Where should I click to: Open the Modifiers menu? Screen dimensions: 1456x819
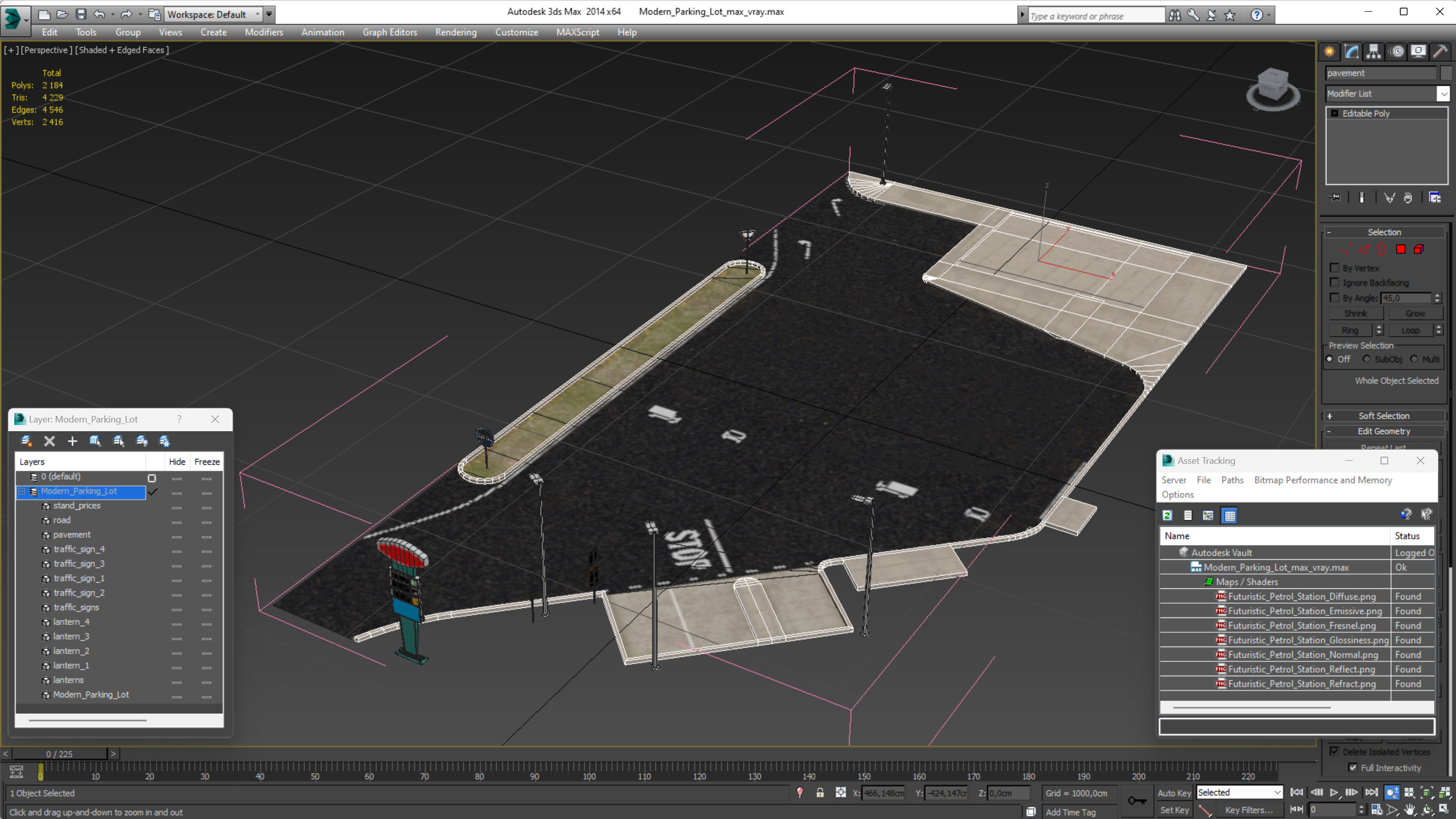[264, 32]
